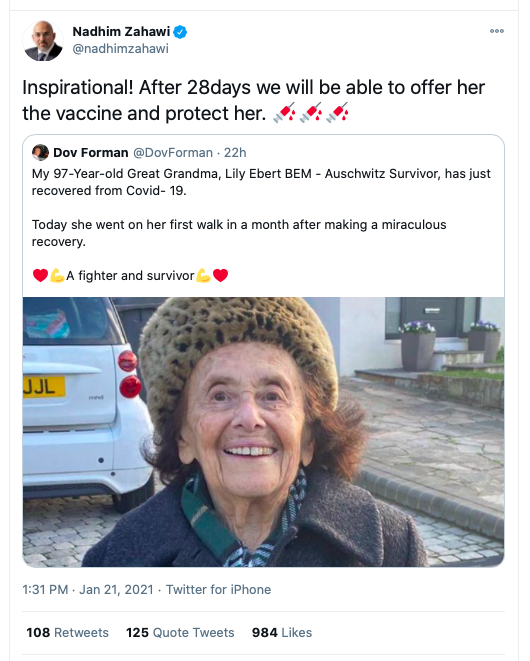Screen dimensions: 530x661
Task: Open the three-dot more options menu
Action: (x=497, y=31)
